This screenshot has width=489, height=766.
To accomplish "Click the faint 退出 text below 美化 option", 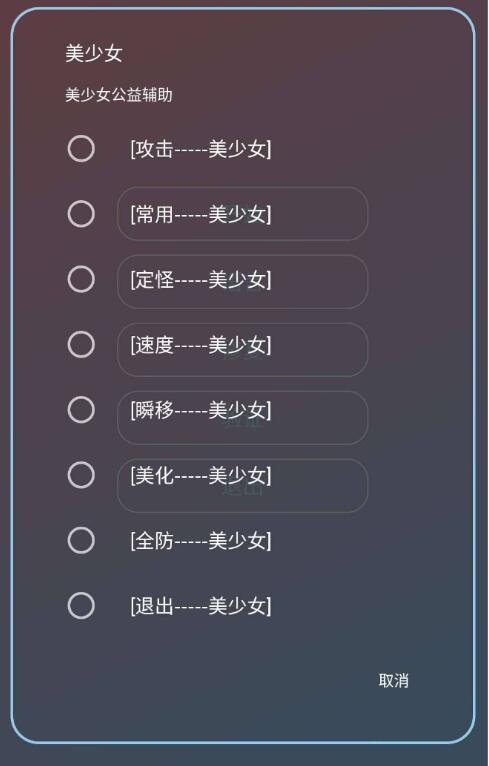I will 243,489.
